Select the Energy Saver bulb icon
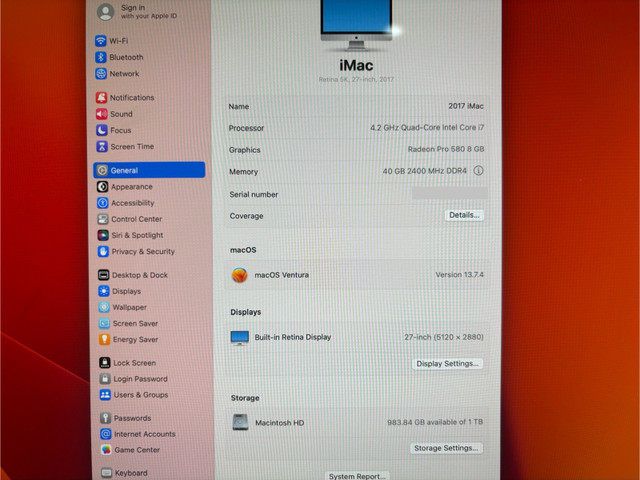 point(104,339)
